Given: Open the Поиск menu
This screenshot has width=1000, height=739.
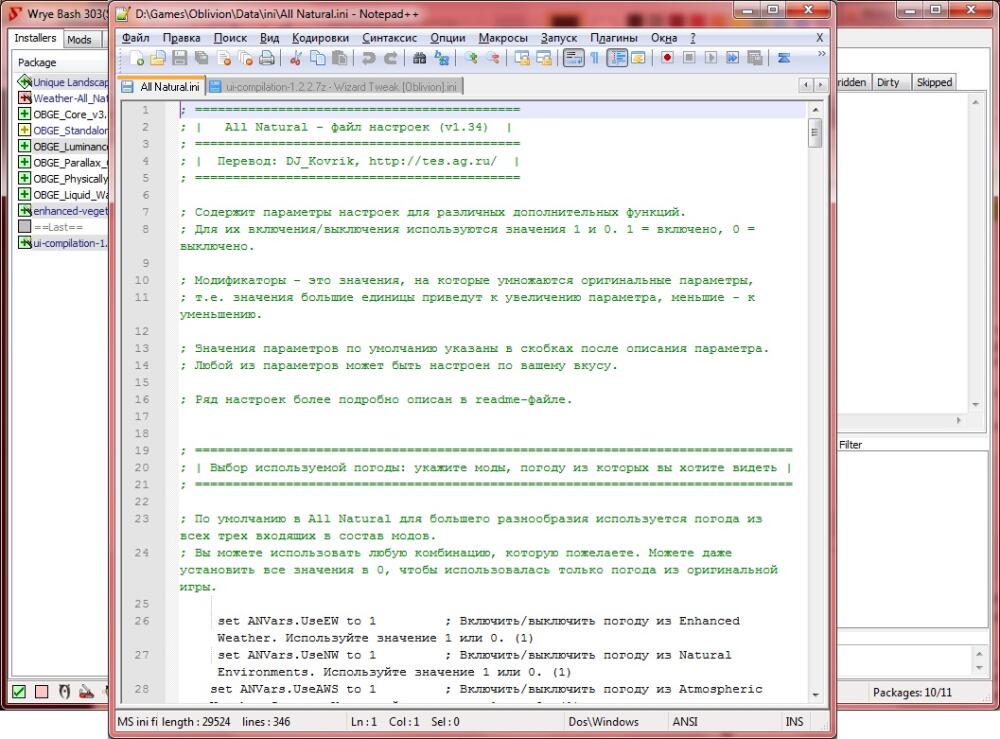Looking at the screenshot, I should pyautogui.click(x=230, y=38).
